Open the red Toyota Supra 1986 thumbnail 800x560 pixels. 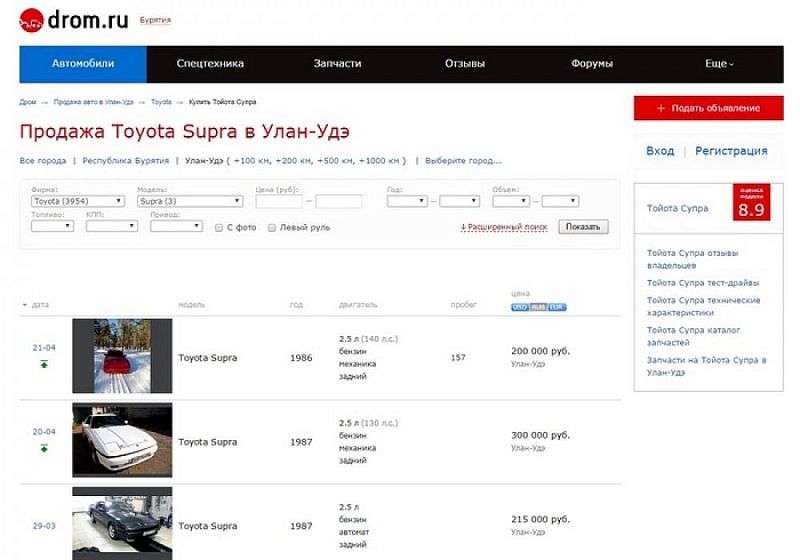click(x=122, y=356)
